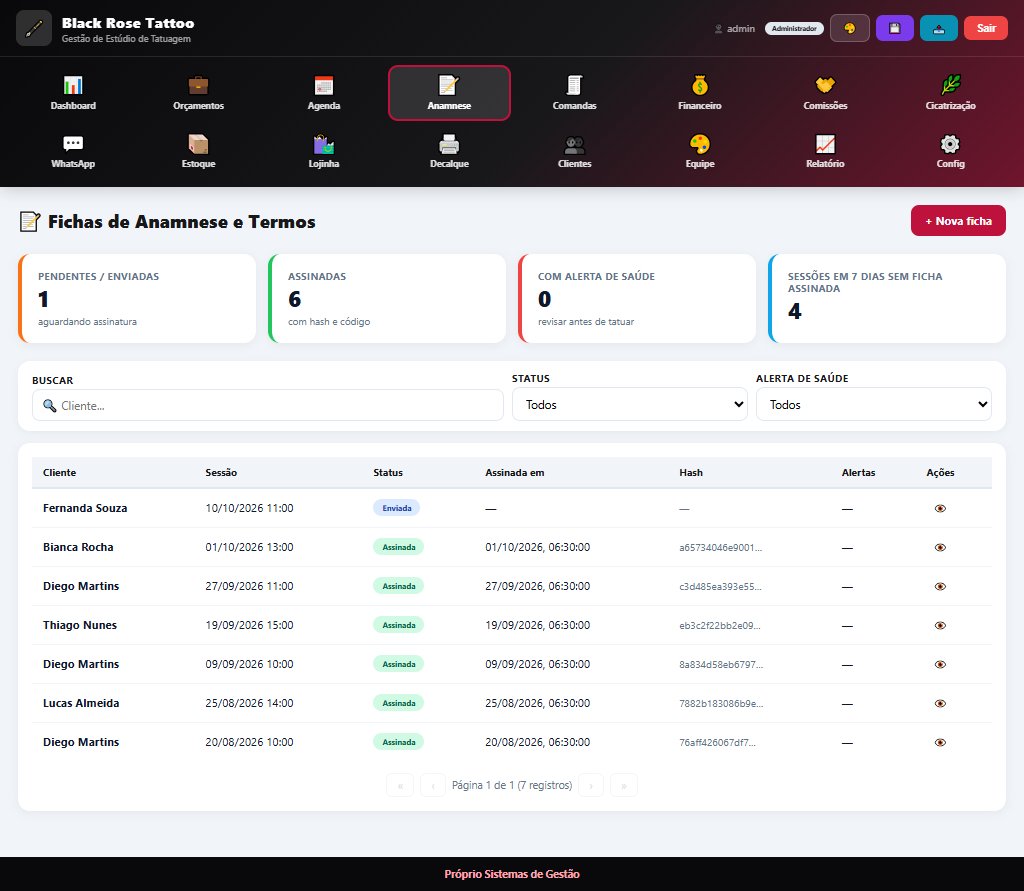Click the Black Rose Tattoo logo icon
1024x891 pixels.
[34, 28]
